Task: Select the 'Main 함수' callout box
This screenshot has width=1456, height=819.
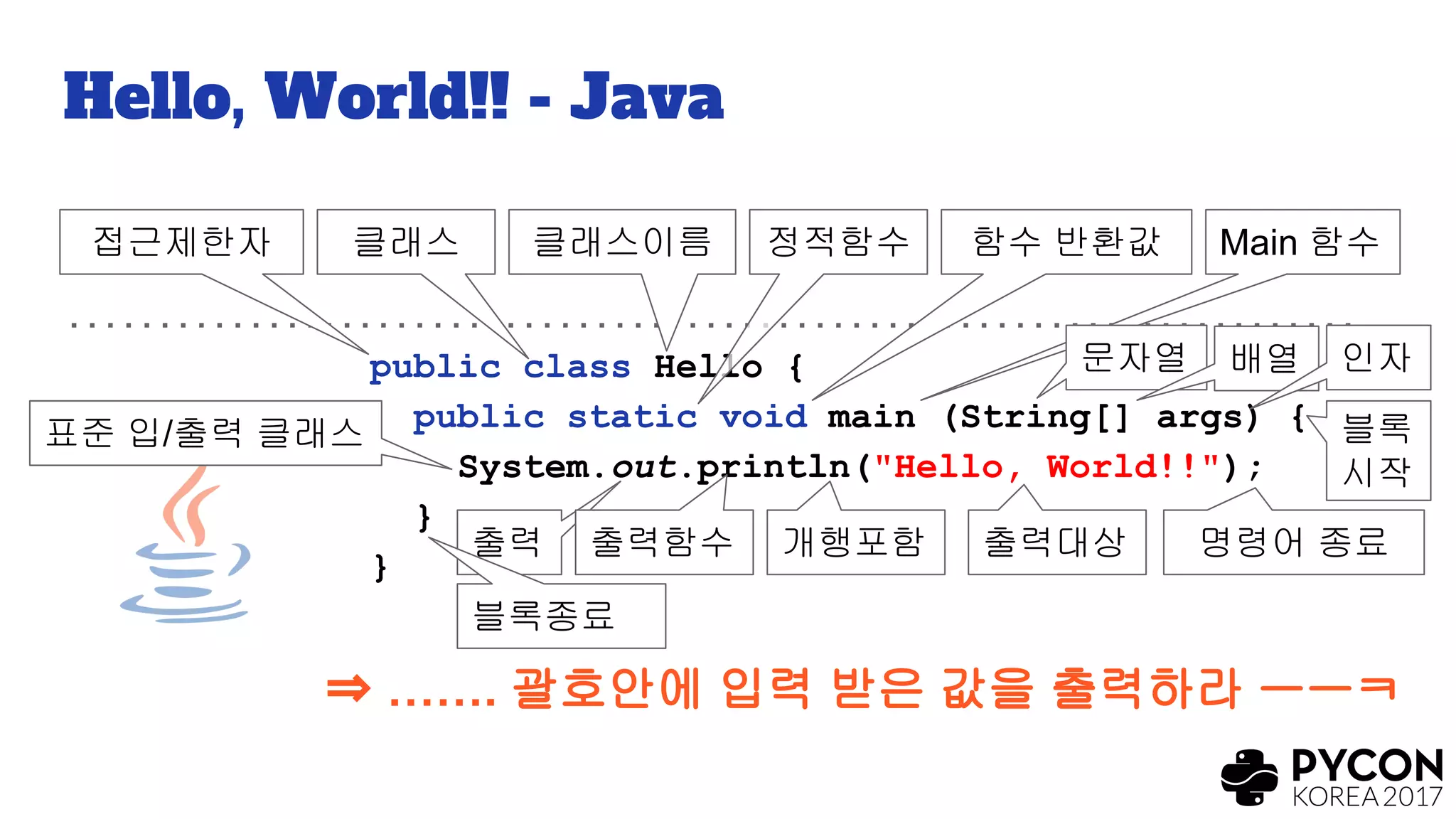Action: click(1302, 242)
